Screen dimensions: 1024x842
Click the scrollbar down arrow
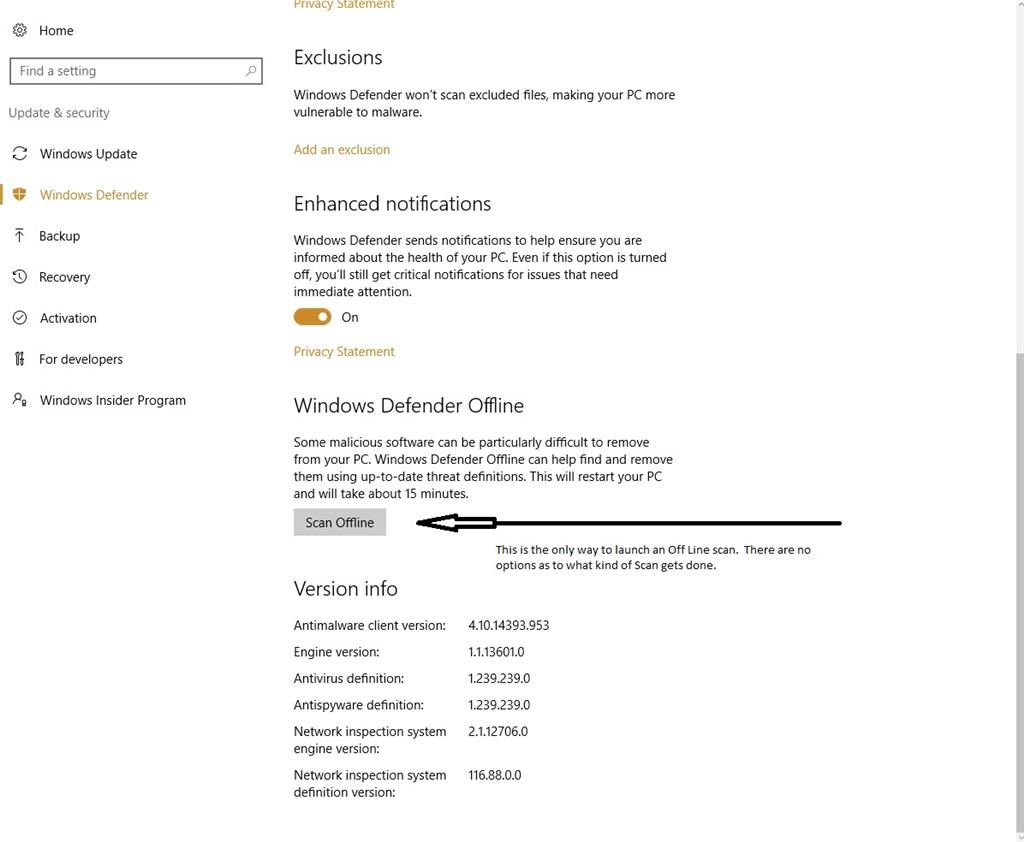coord(1019,837)
